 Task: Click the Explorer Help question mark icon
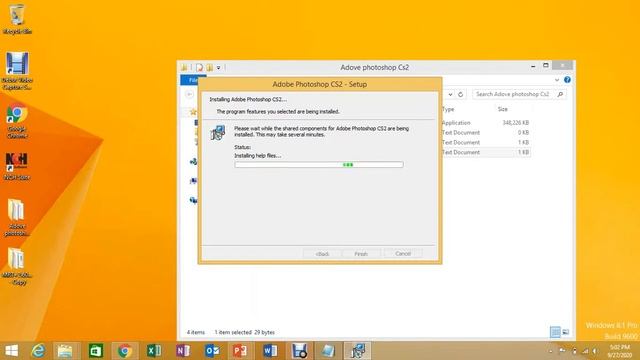point(567,80)
